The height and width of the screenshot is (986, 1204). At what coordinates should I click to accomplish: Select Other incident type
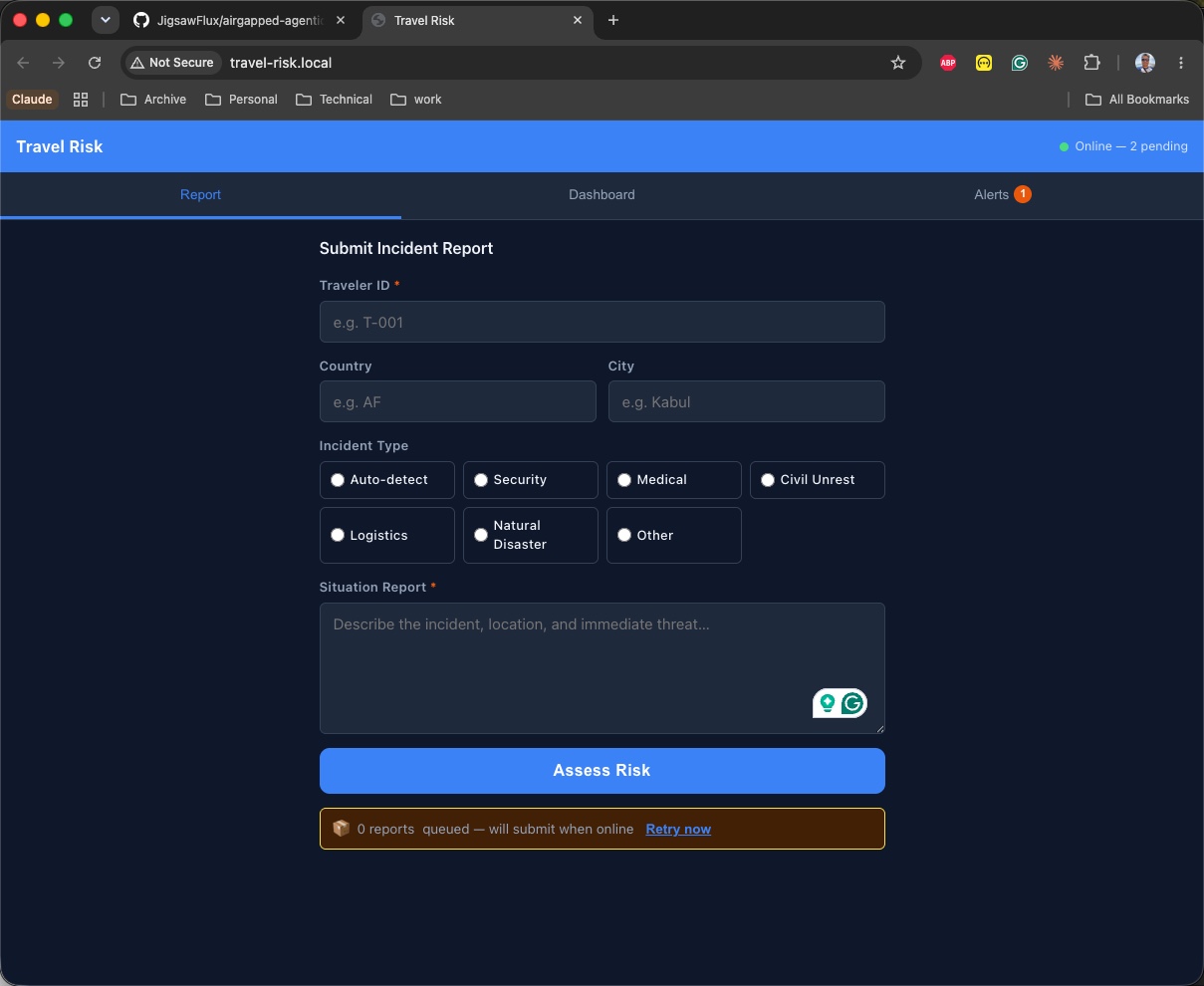tap(674, 535)
